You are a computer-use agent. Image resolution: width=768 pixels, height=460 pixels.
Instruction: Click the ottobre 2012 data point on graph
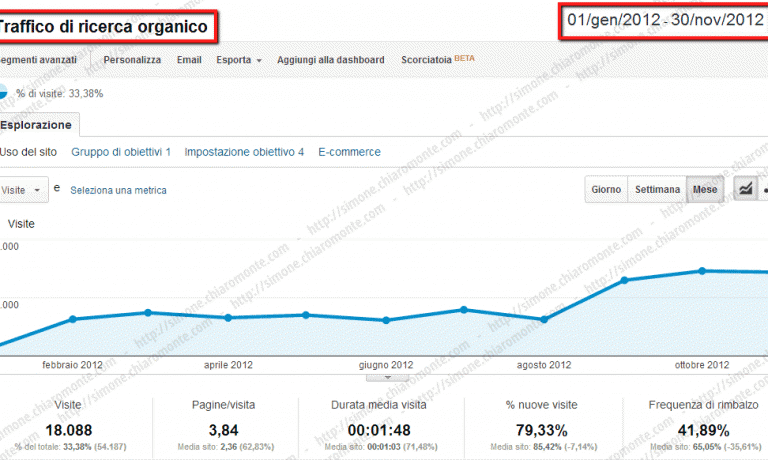click(x=702, y=270)
